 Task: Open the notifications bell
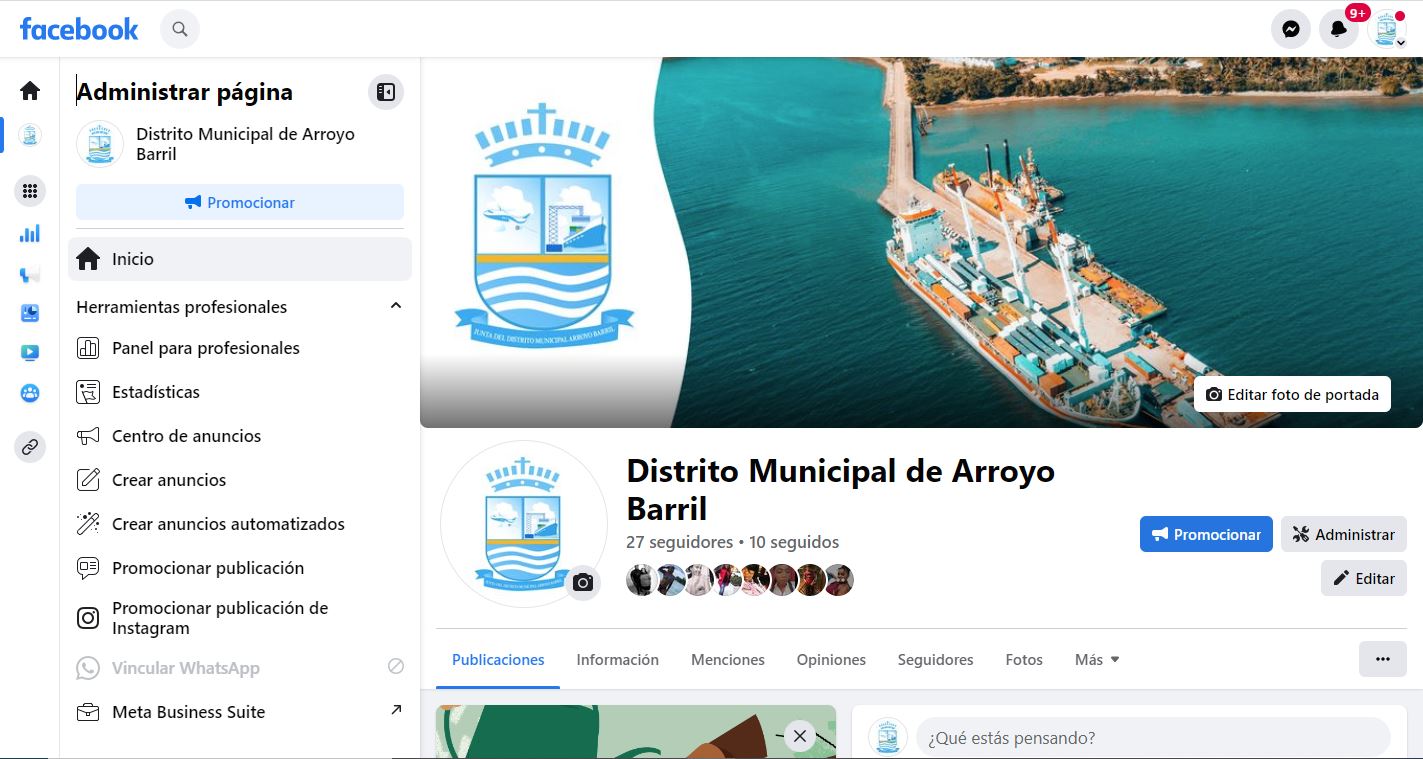(x=1339, y=29)
